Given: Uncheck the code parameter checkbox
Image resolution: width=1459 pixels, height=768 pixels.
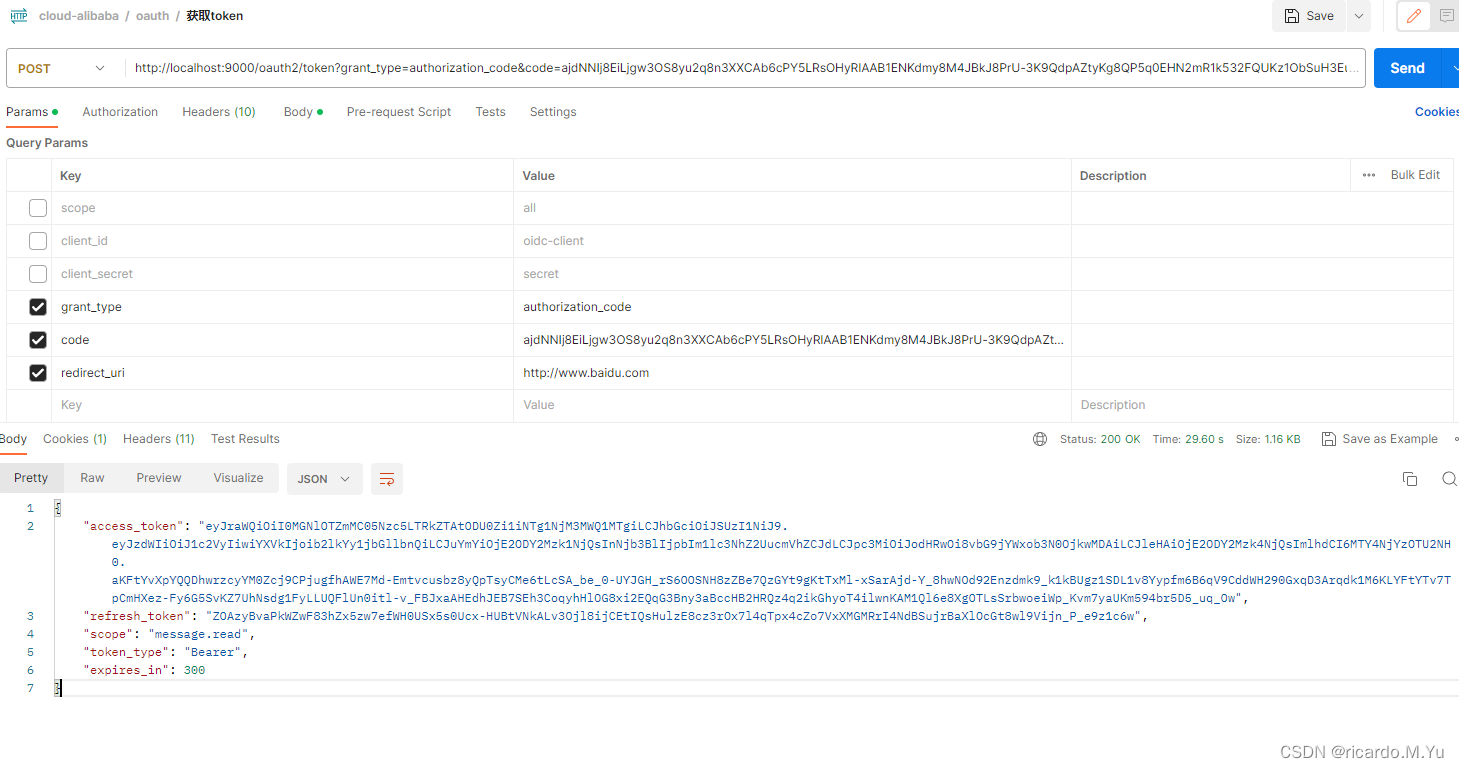Looking at the screenshot, I should 38,340.
